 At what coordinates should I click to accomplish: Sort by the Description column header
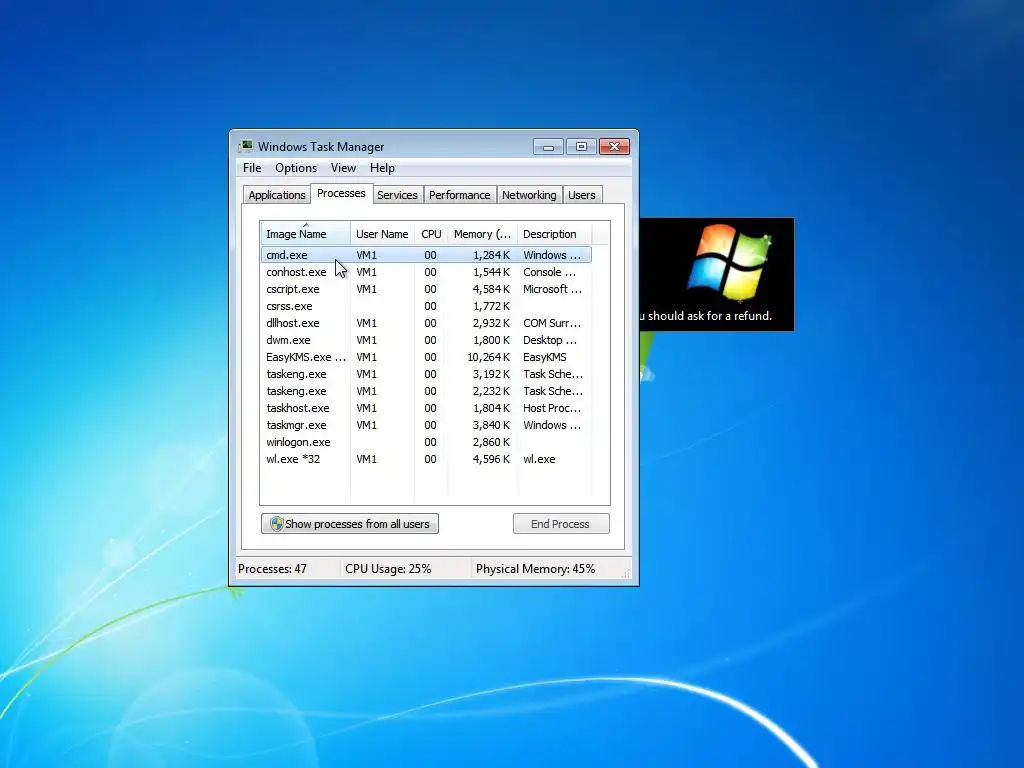click(554, 234)
